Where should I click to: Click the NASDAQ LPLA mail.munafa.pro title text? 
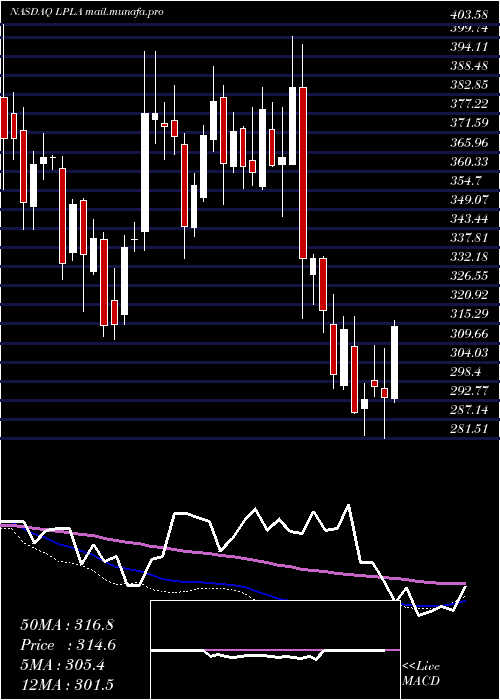coord(87,12)
